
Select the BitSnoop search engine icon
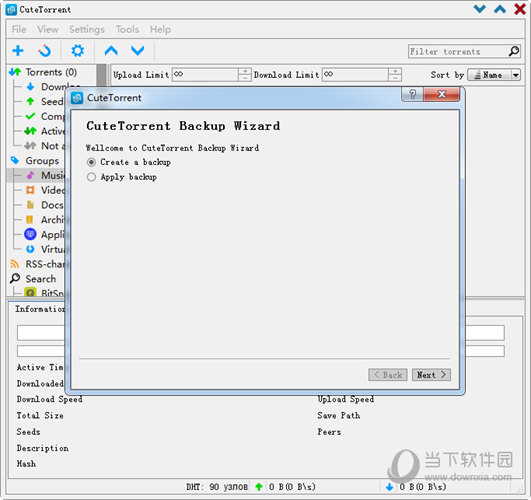point(30,292)
